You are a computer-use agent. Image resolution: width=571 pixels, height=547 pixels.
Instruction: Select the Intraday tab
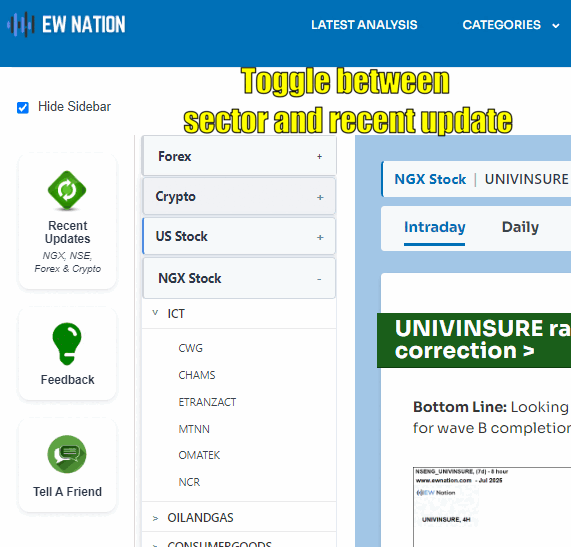pos(434,228)
